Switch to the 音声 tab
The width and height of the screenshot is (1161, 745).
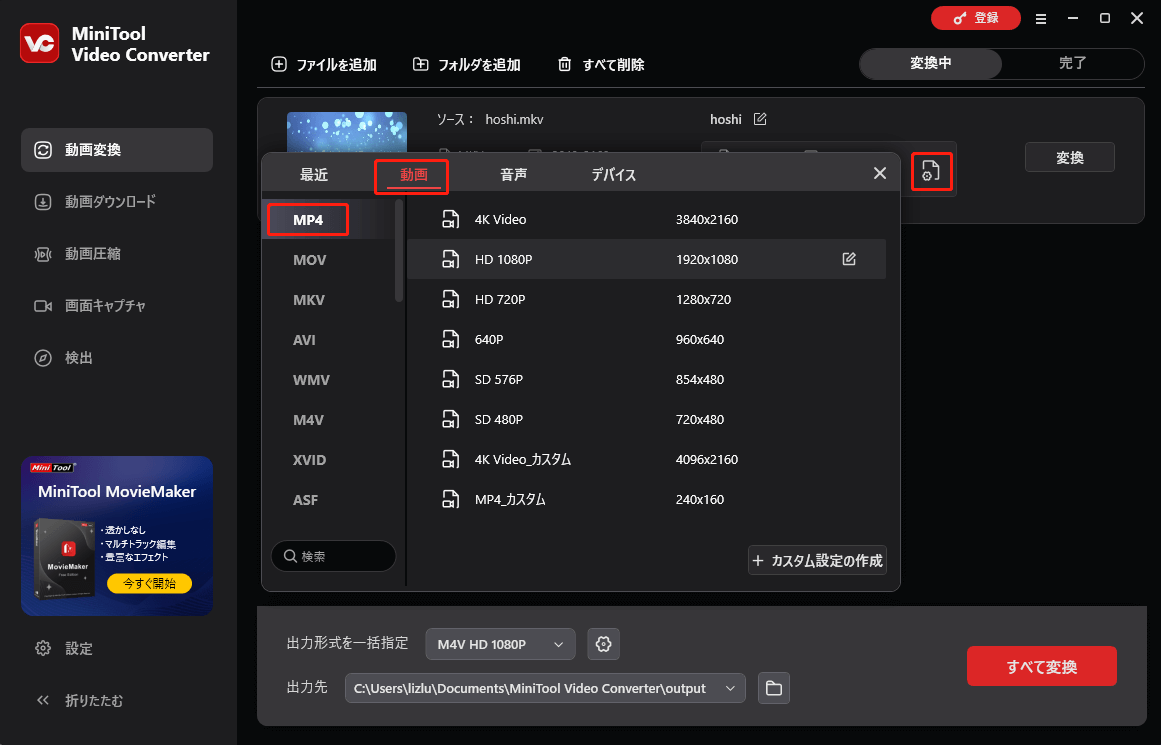click(513, 175)
